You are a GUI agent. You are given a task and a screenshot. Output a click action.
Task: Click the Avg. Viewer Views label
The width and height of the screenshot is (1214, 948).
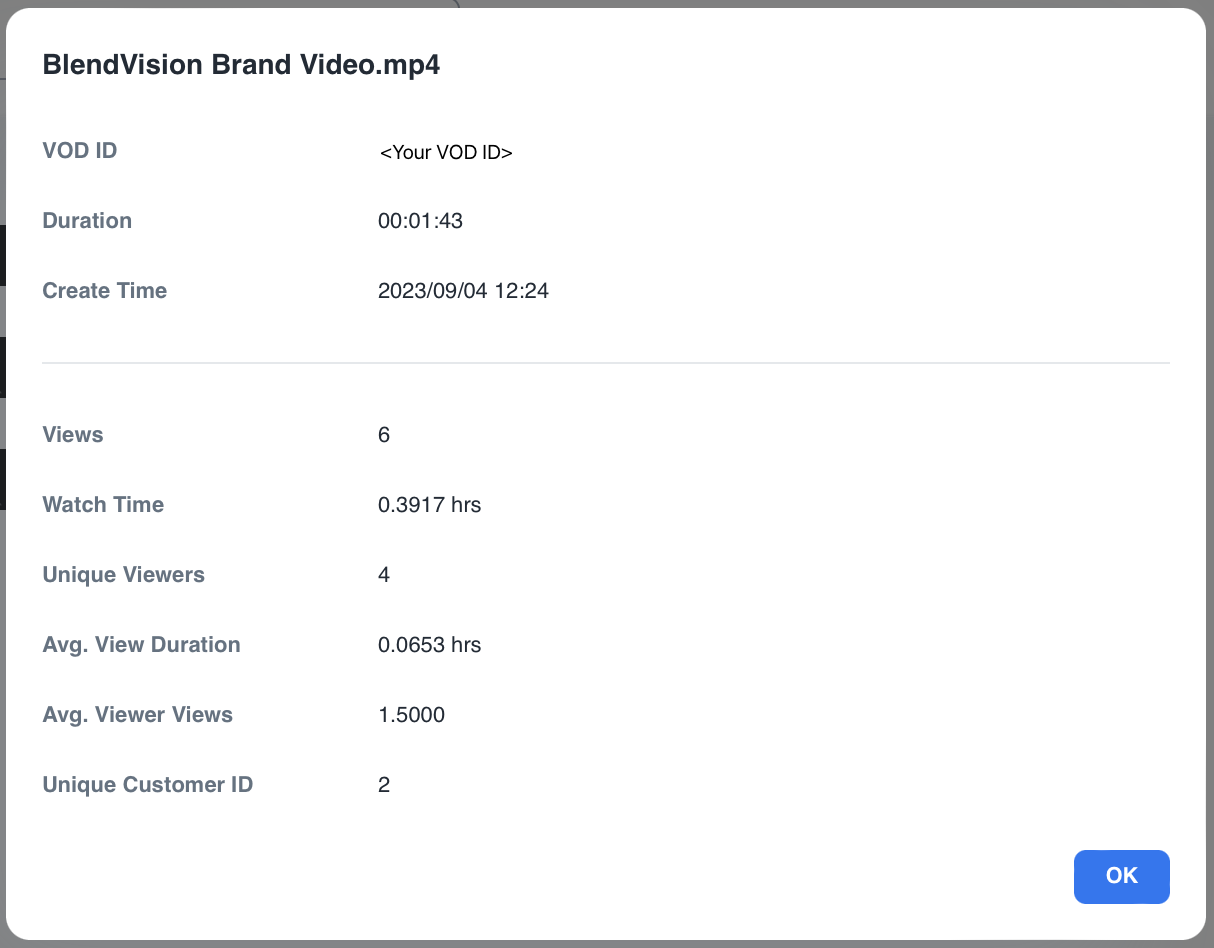(138, 715)
